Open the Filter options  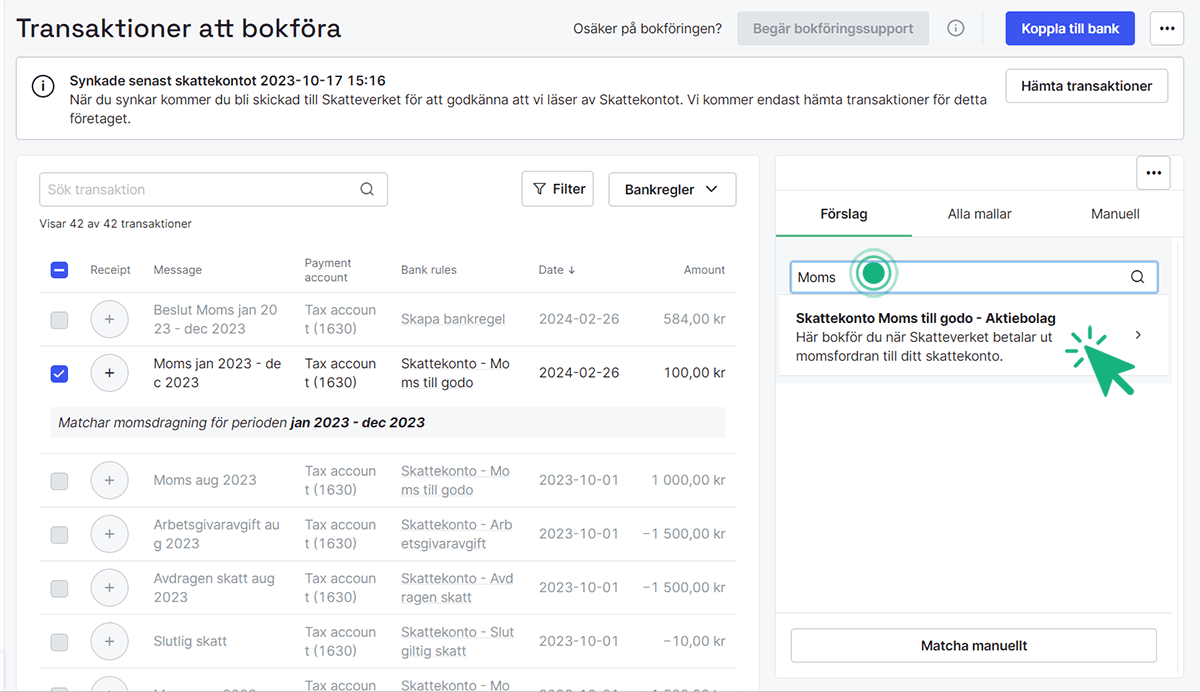pyautogui.click(x=558, y=188)
